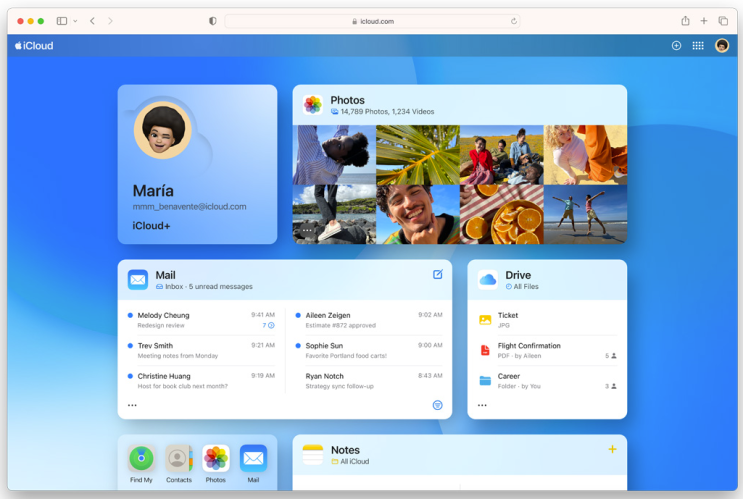
Task: Open the iCloud app launcher grid
Action: (x=698, y=45)
